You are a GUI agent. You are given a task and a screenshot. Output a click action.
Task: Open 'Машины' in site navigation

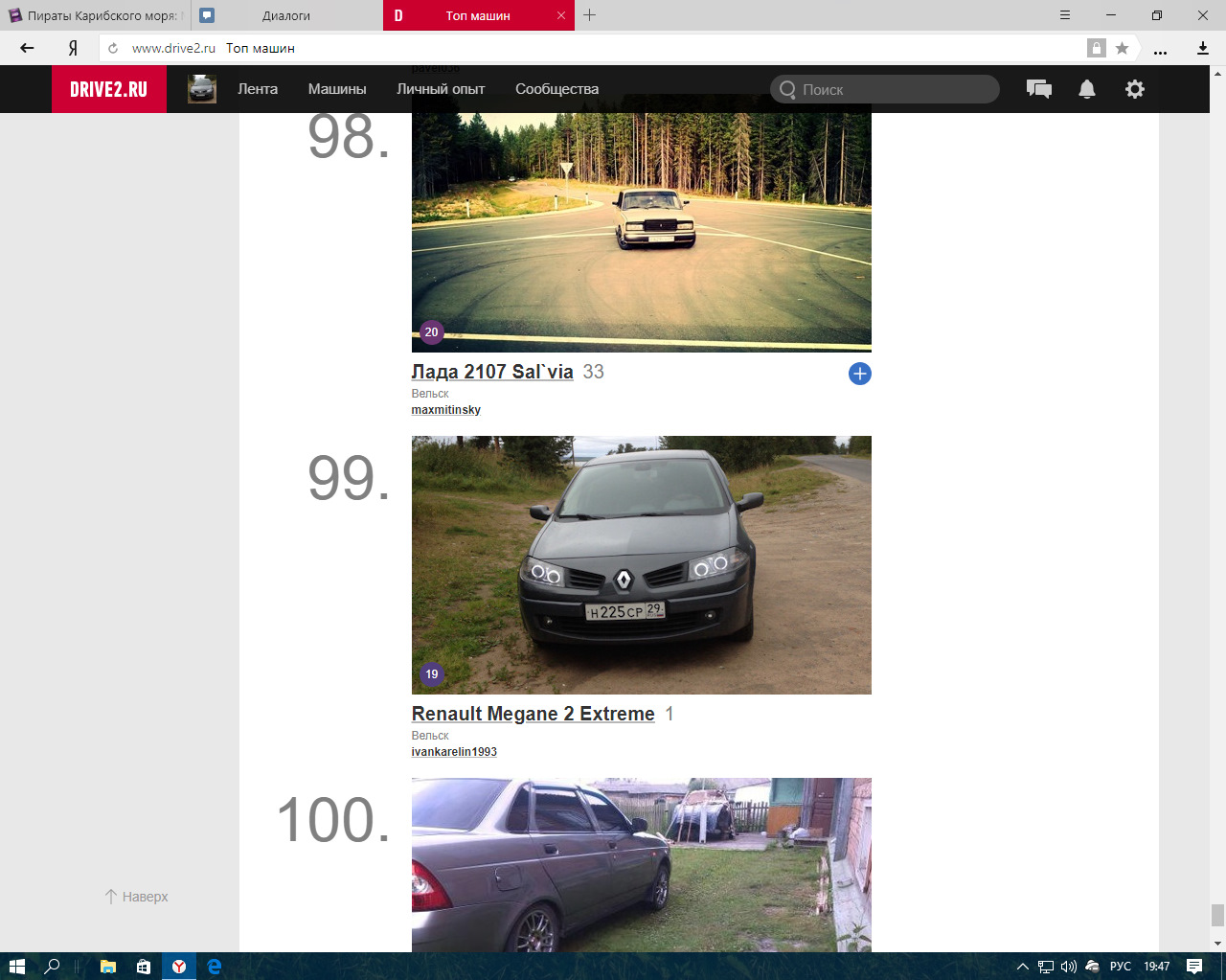click(337, 89)
